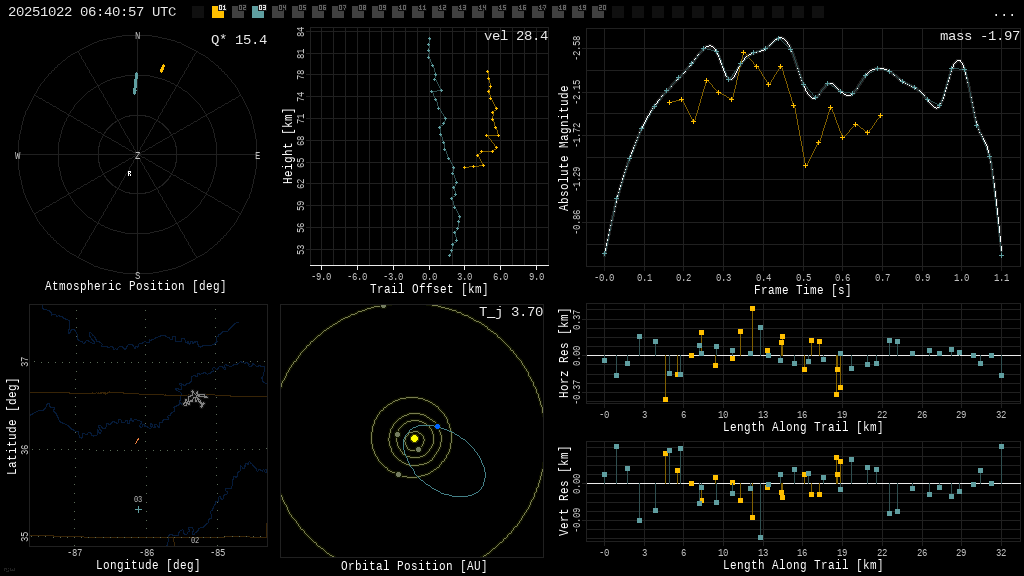Click the mass -1.97 label
Image resolution: width=1024 pixels, height=576 pixels.
point(979,36)
